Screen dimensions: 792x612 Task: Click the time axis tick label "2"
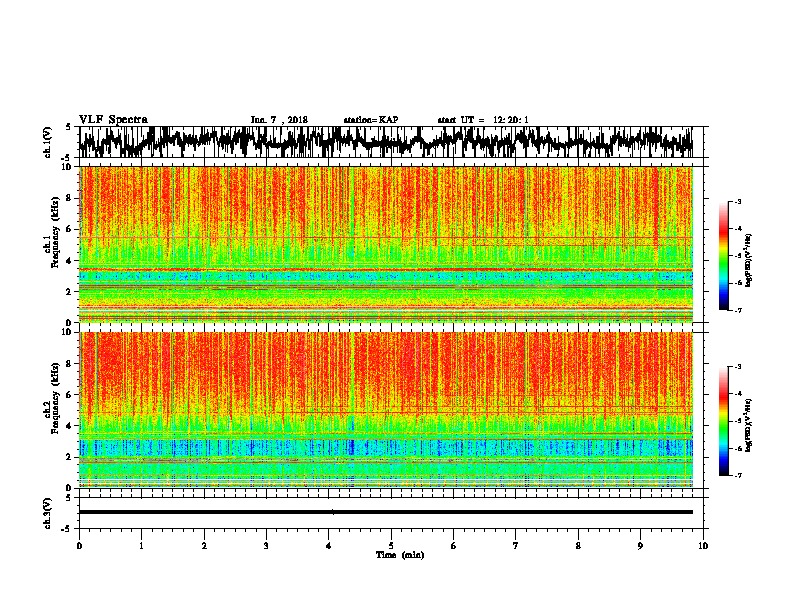(204, 546)
